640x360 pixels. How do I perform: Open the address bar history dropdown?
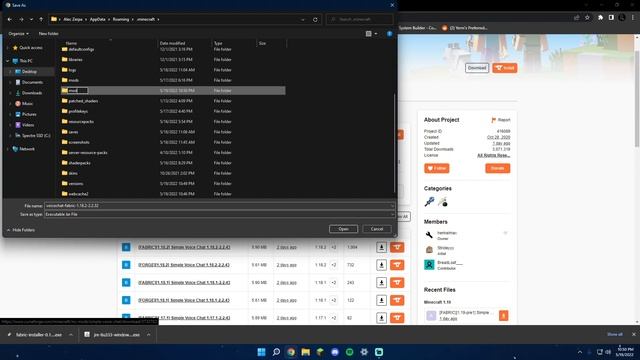point(303,19)
